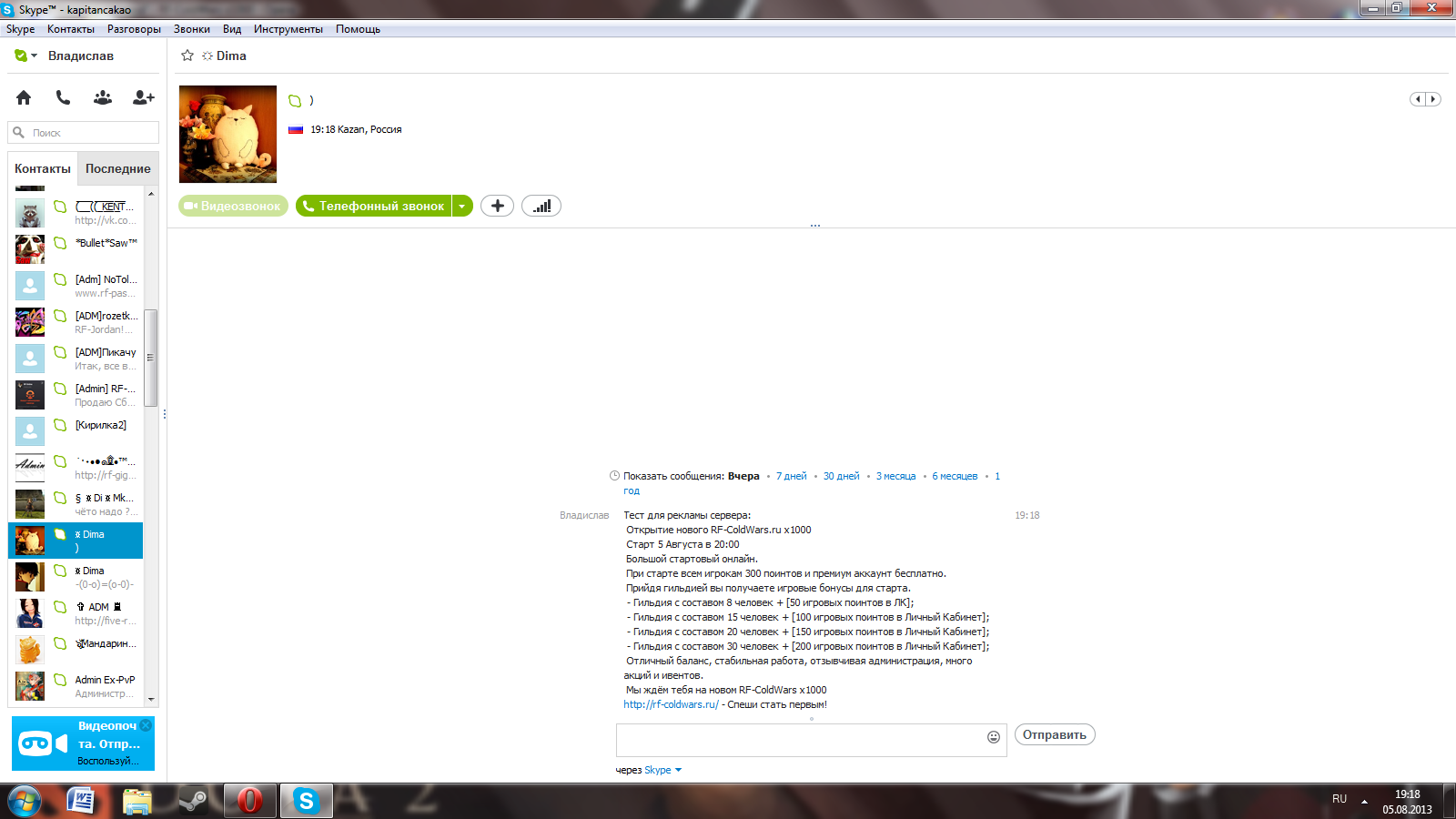Check call quality signal bars button
Screen dimensions: 1456x819
[541, 207]
